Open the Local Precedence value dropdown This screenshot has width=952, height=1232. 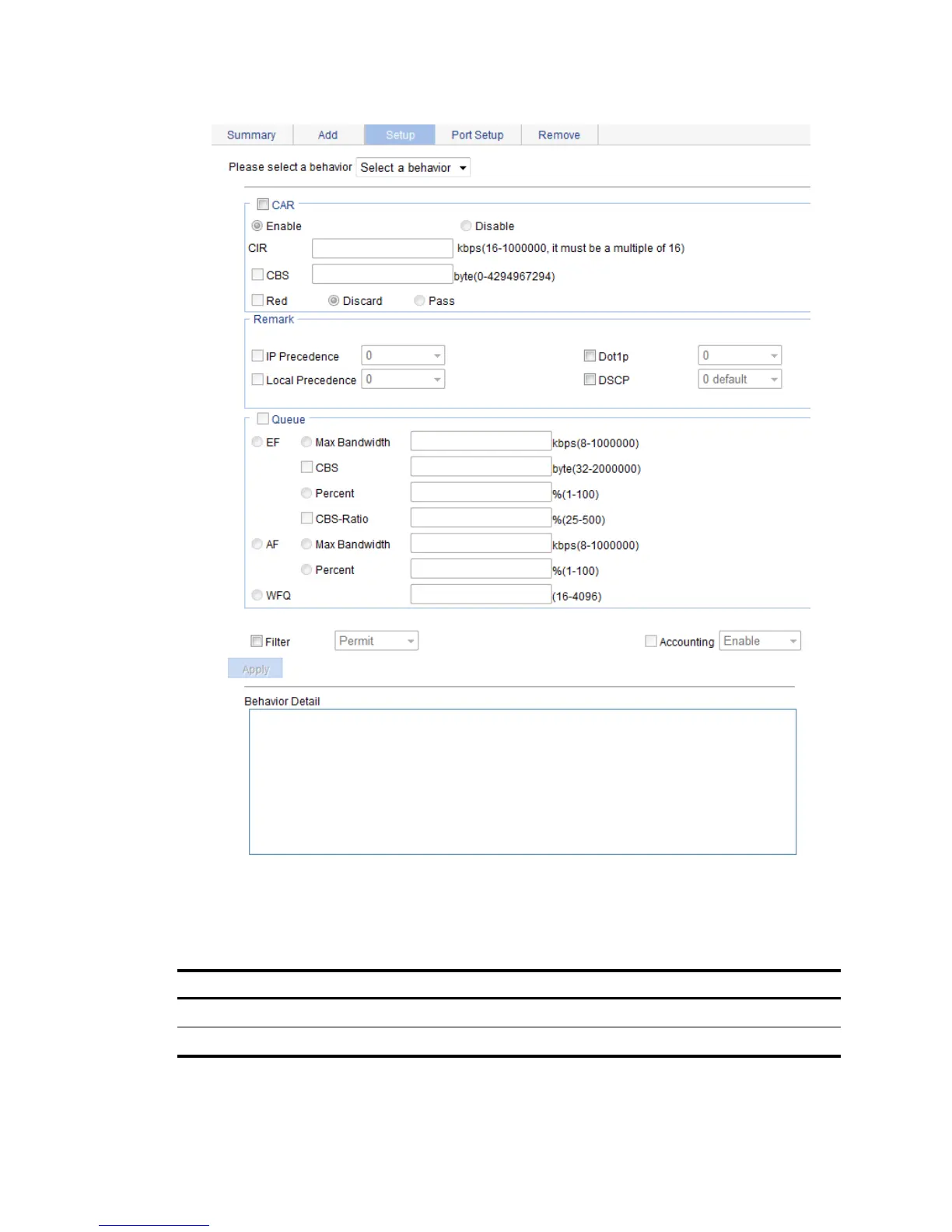[x=403, y=379]
